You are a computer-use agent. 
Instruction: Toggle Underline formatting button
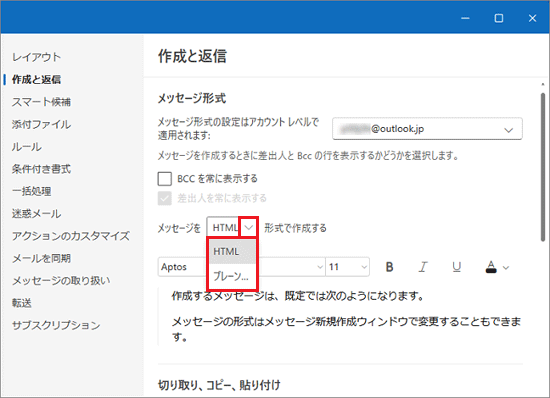(x=456, y=267)
